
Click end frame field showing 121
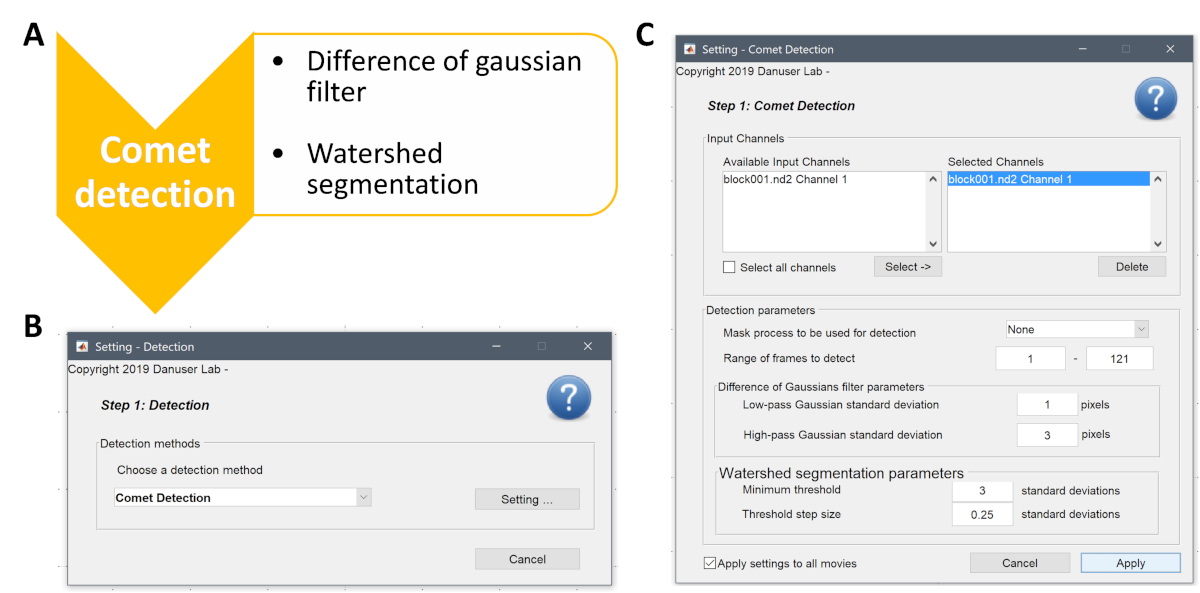tap(1119, 359)
